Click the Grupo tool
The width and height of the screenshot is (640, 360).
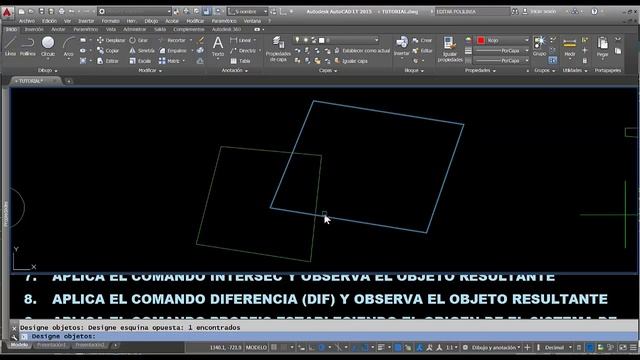click(539, 46)
